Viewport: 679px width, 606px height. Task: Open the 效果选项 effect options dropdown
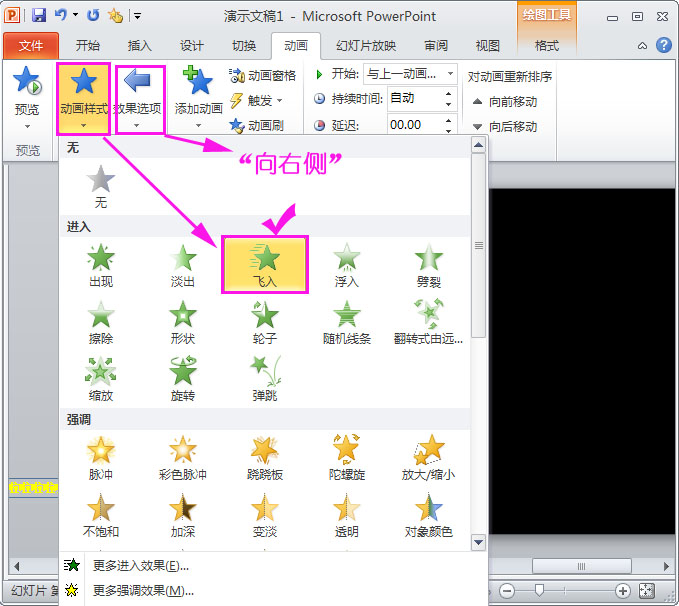pyautogui.click(x=137, y=98)
